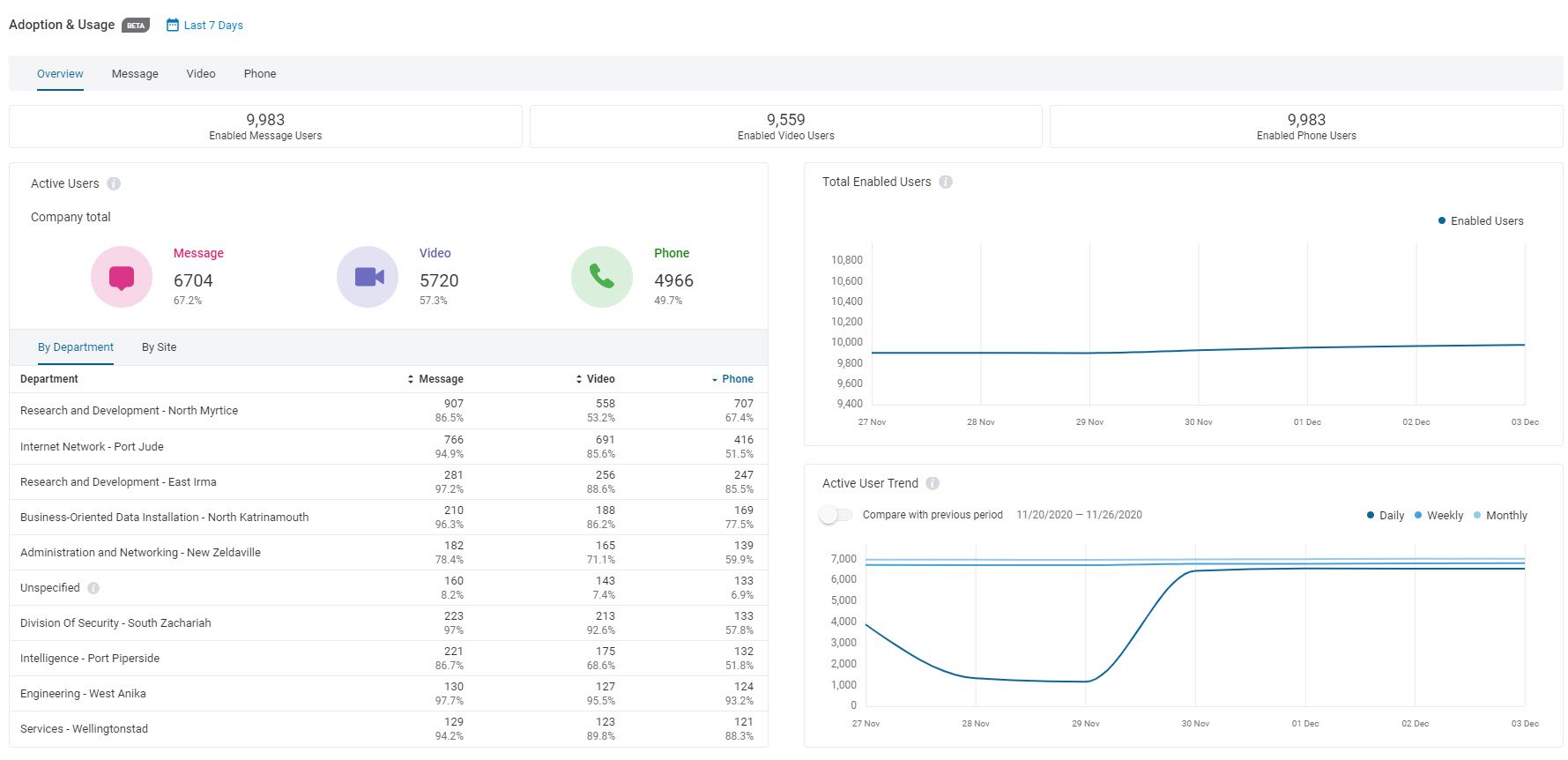Toggle the Monthly legend color dot
Viewport: 1568px width, 760px height.
[x=1477, y=516]
